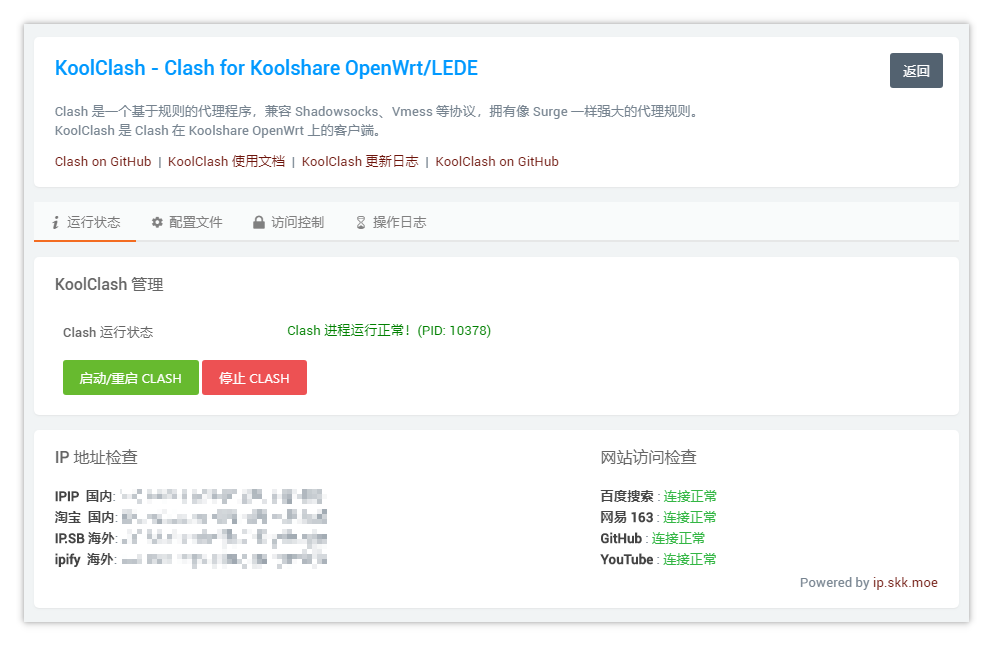
Task: Open the KoolClash on GitHub link
Action: coord(497,162)
